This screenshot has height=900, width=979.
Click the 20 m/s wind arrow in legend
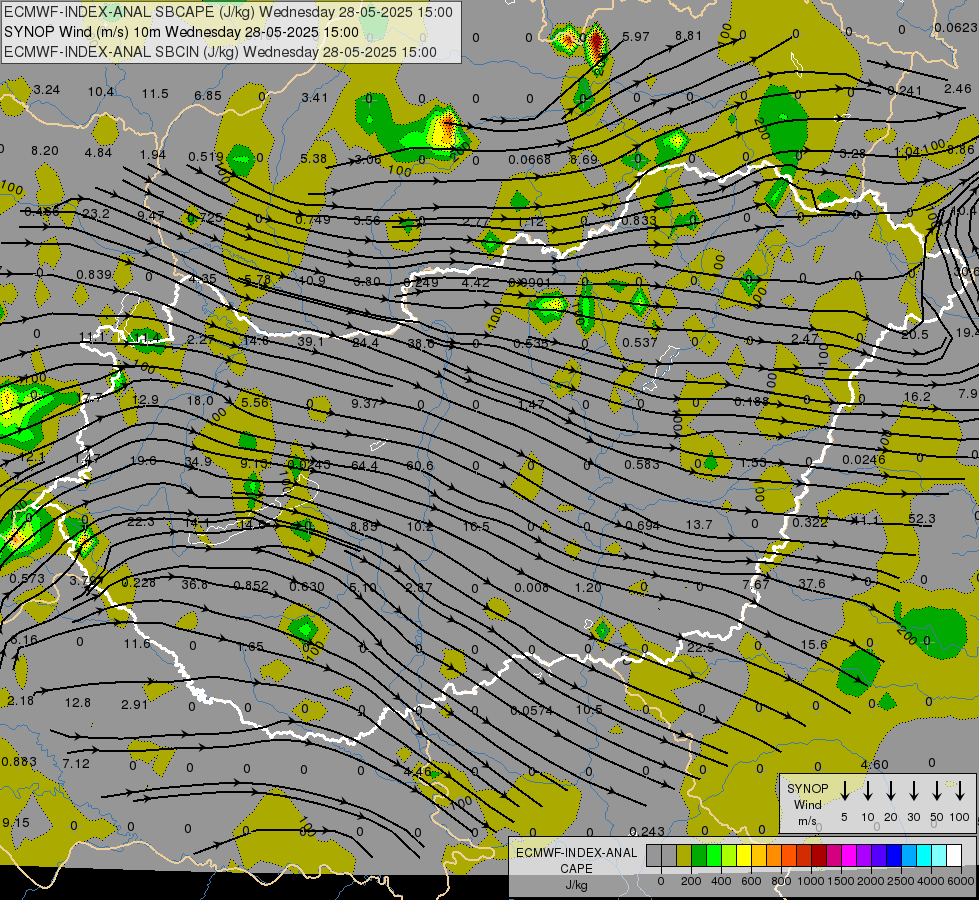pyautogui.click(x=890, y=790)
